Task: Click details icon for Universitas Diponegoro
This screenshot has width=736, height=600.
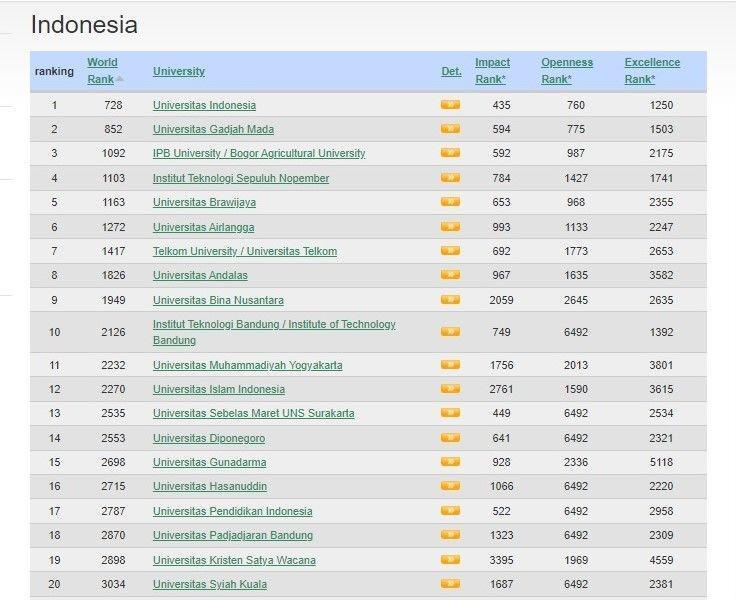Action: pyautogui.click(x=450, y=438)
